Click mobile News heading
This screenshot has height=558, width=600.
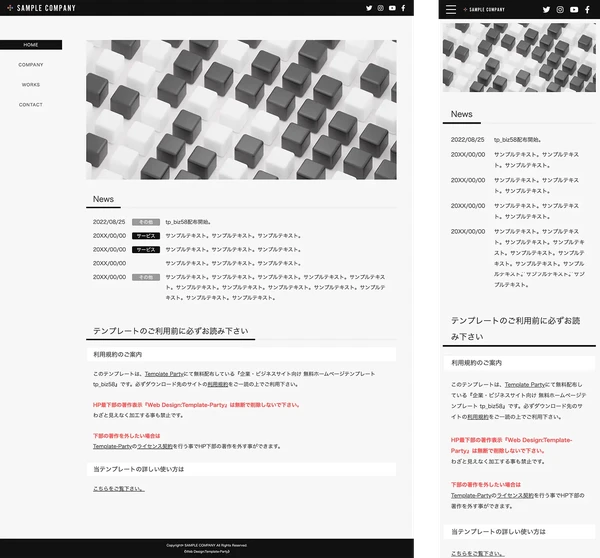pos(461,114)
